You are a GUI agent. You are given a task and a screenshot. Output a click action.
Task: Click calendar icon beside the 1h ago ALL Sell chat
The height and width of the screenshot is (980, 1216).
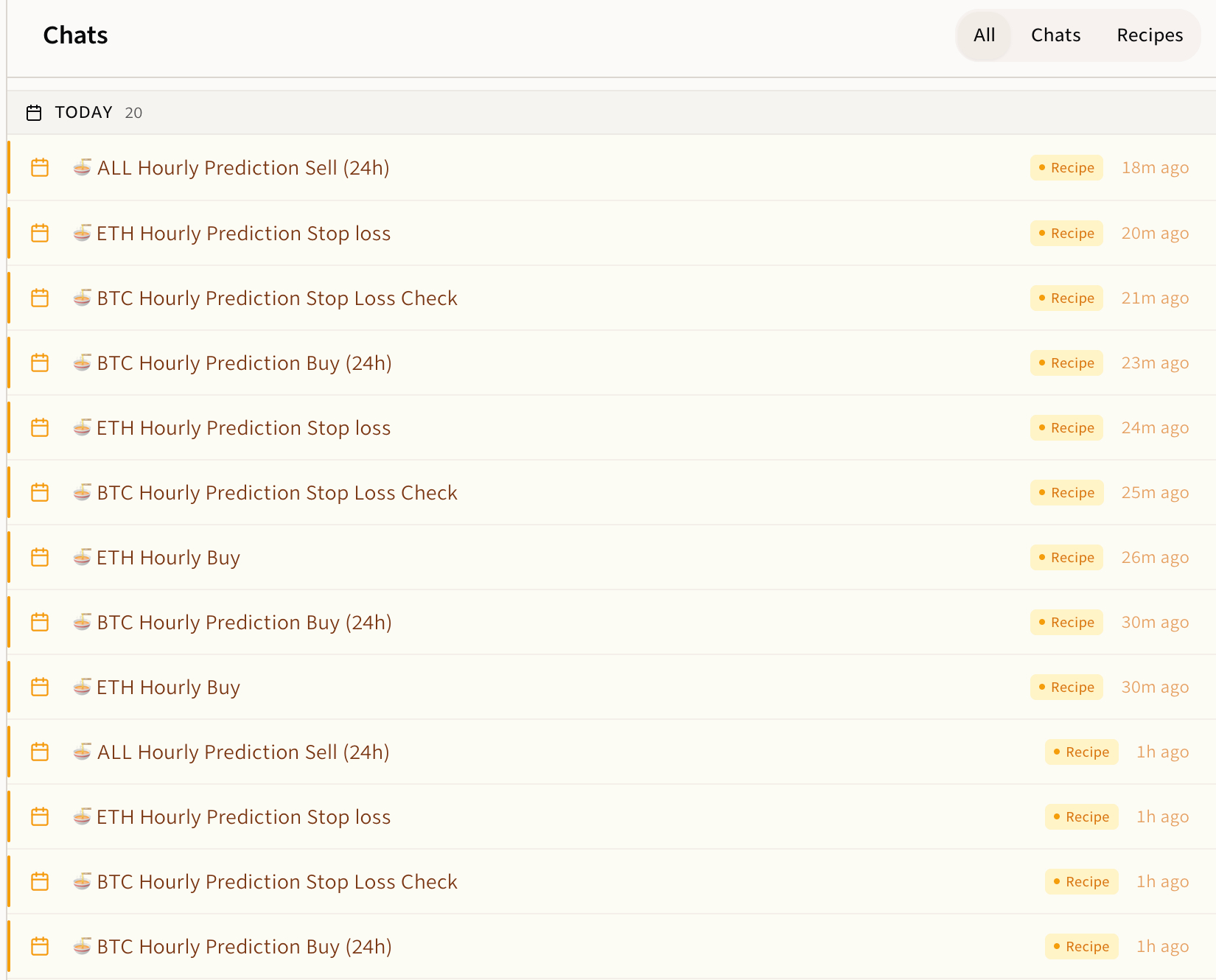coord(40,752)
